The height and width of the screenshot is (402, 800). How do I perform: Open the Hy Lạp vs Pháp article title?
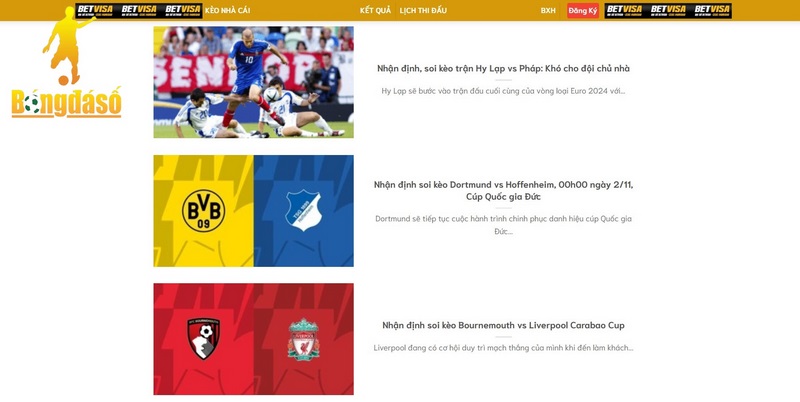point(504,68)
